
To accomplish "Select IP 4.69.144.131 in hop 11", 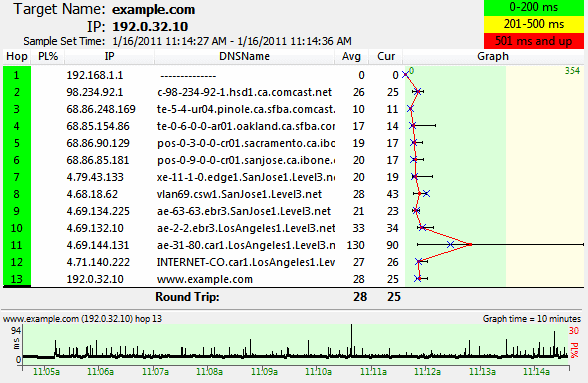I will [x=98, y=245].
